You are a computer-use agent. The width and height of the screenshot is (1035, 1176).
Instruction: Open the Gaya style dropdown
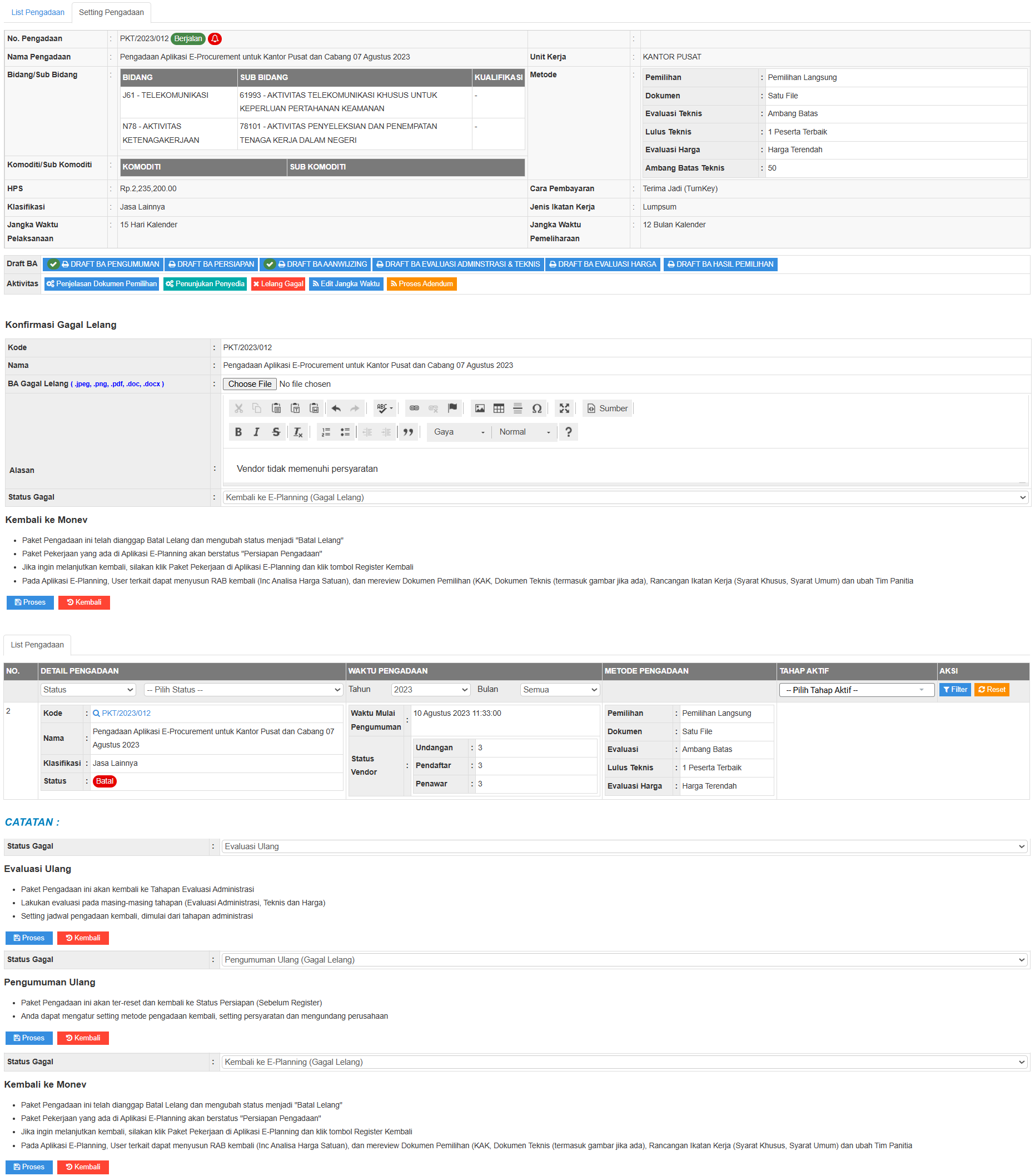click(x=459, y=432)
